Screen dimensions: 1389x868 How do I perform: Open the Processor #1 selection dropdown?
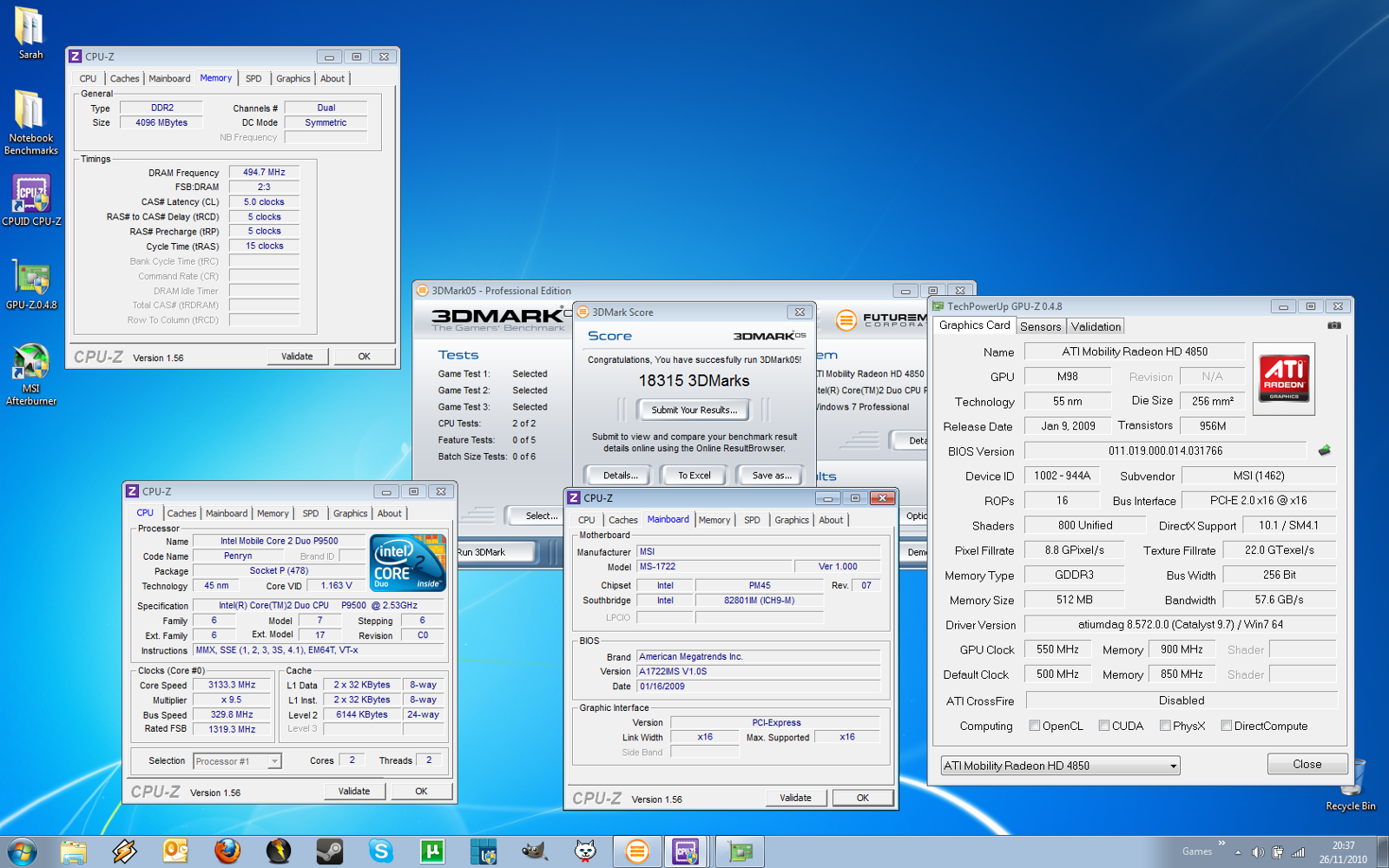pyautogui.click(x=237, y=761)
